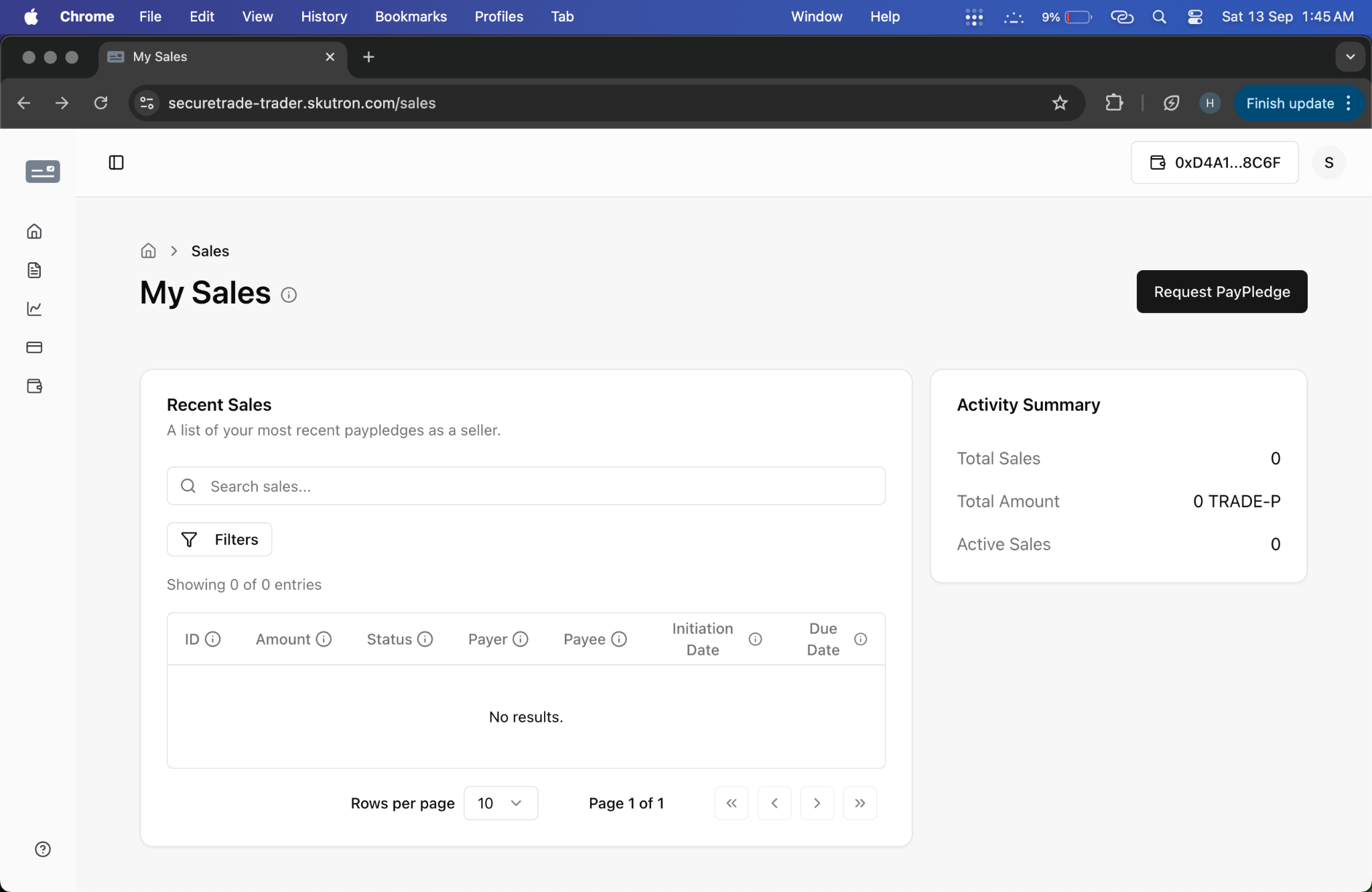
Task: Click the S user avatar
Action: tap(1328, 163)
